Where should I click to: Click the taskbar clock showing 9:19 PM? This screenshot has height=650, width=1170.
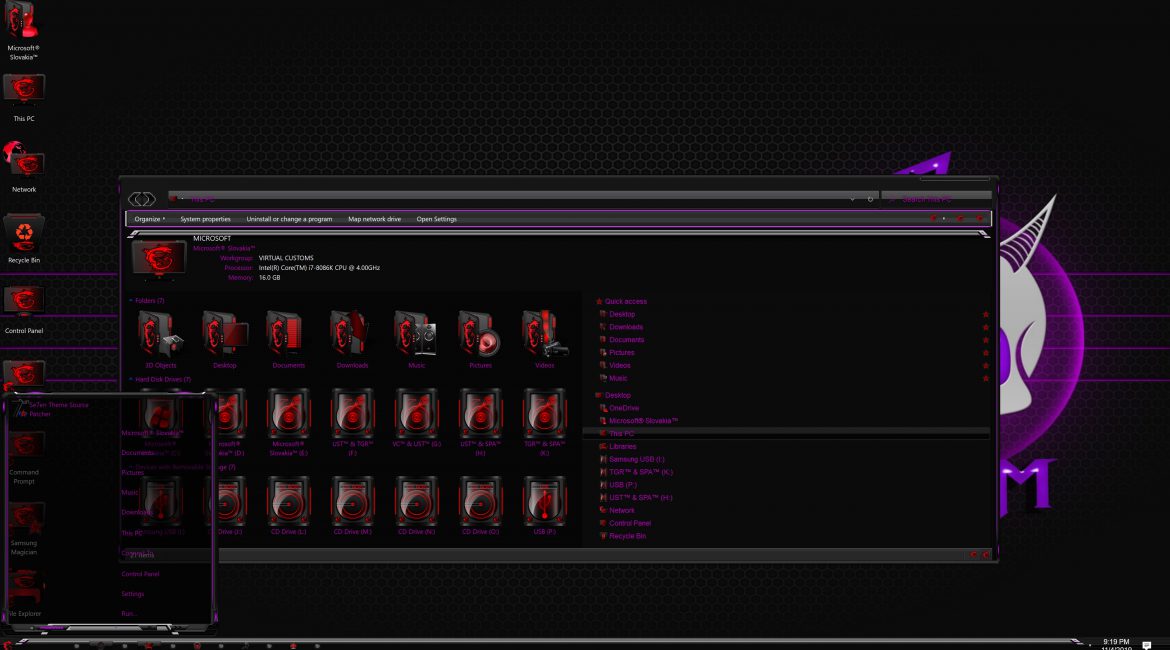pyautogui.click(x=1116, y=644)
